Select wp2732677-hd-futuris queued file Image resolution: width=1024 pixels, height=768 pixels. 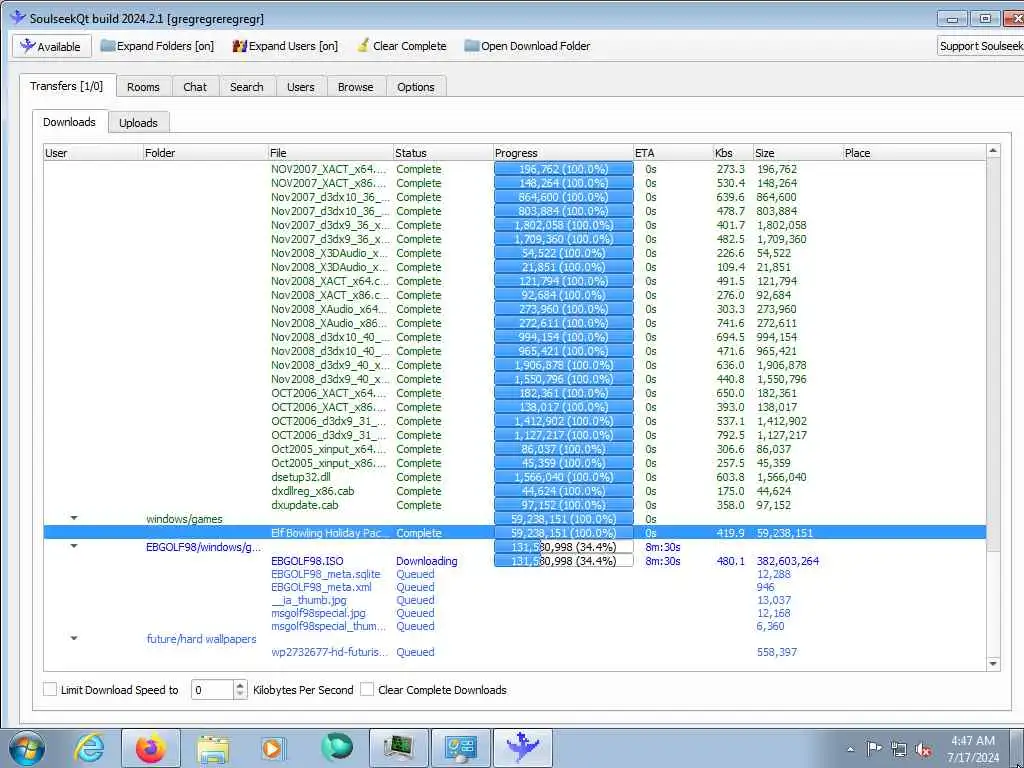point(515,652)
